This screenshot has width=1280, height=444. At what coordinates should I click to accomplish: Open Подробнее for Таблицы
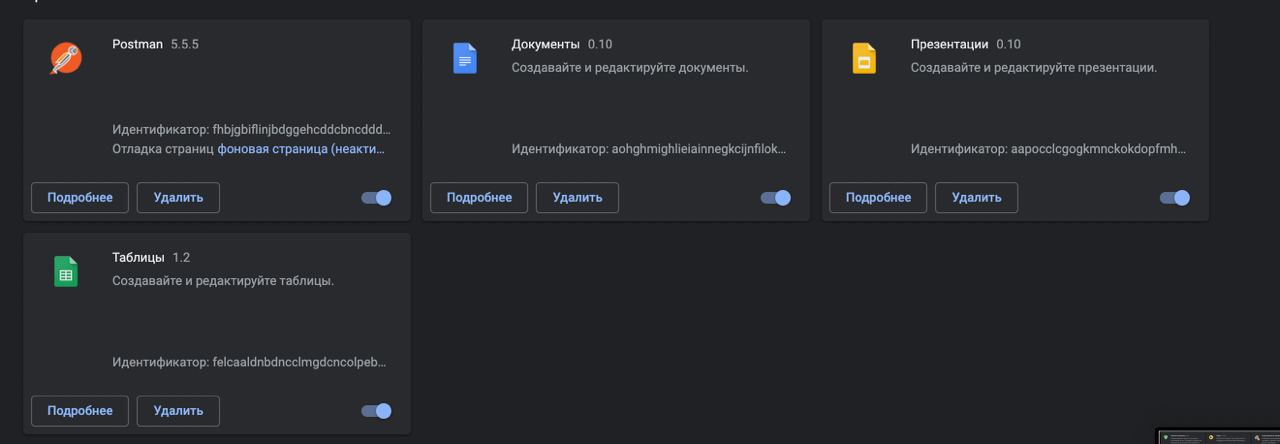coord(80,411)
